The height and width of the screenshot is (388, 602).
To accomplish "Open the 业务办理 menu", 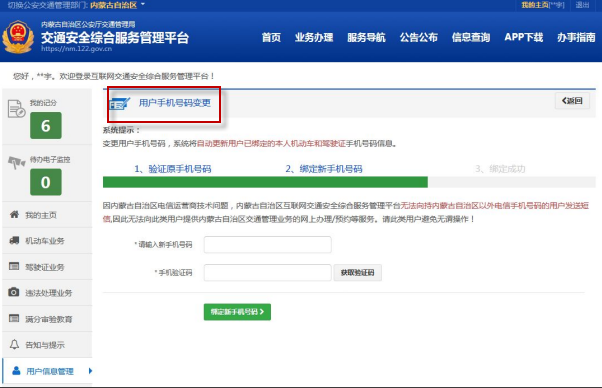I will pos(314,37).
